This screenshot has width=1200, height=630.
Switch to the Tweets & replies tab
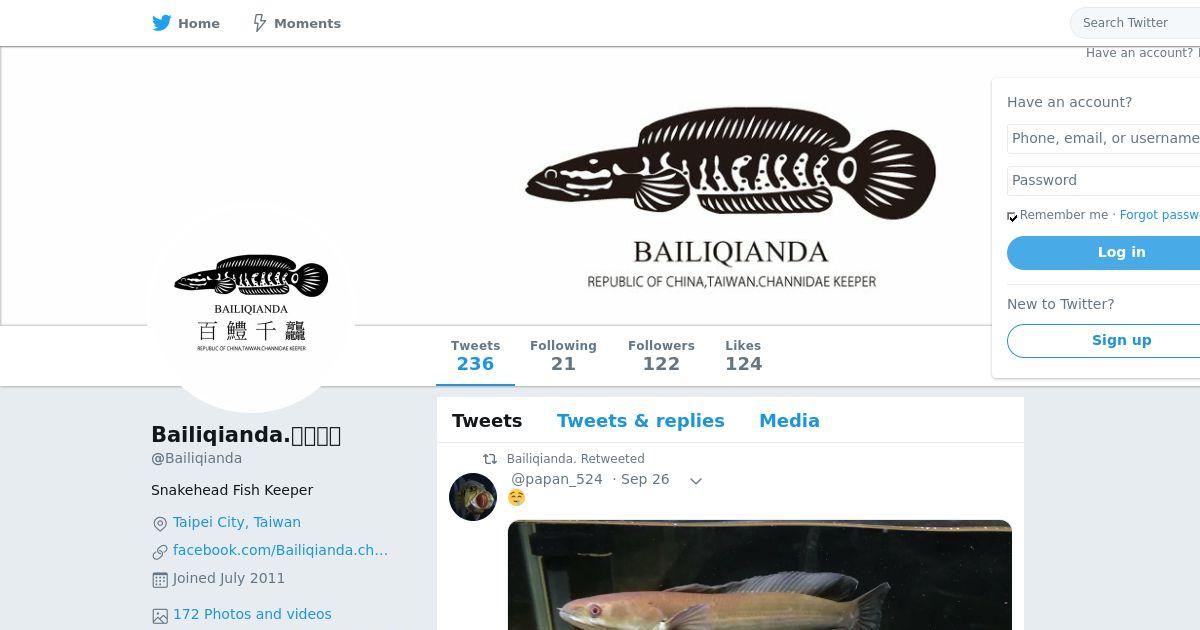click(641, 421)
